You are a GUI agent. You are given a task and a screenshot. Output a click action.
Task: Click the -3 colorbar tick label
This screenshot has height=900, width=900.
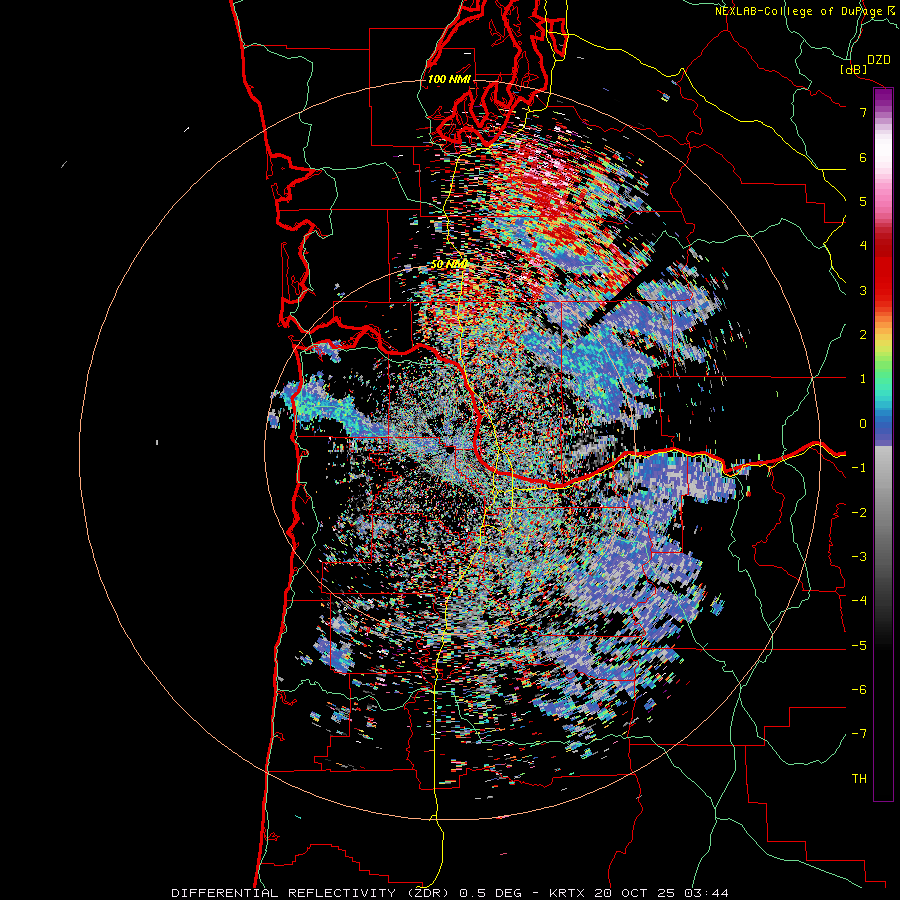tap(859, 557)
